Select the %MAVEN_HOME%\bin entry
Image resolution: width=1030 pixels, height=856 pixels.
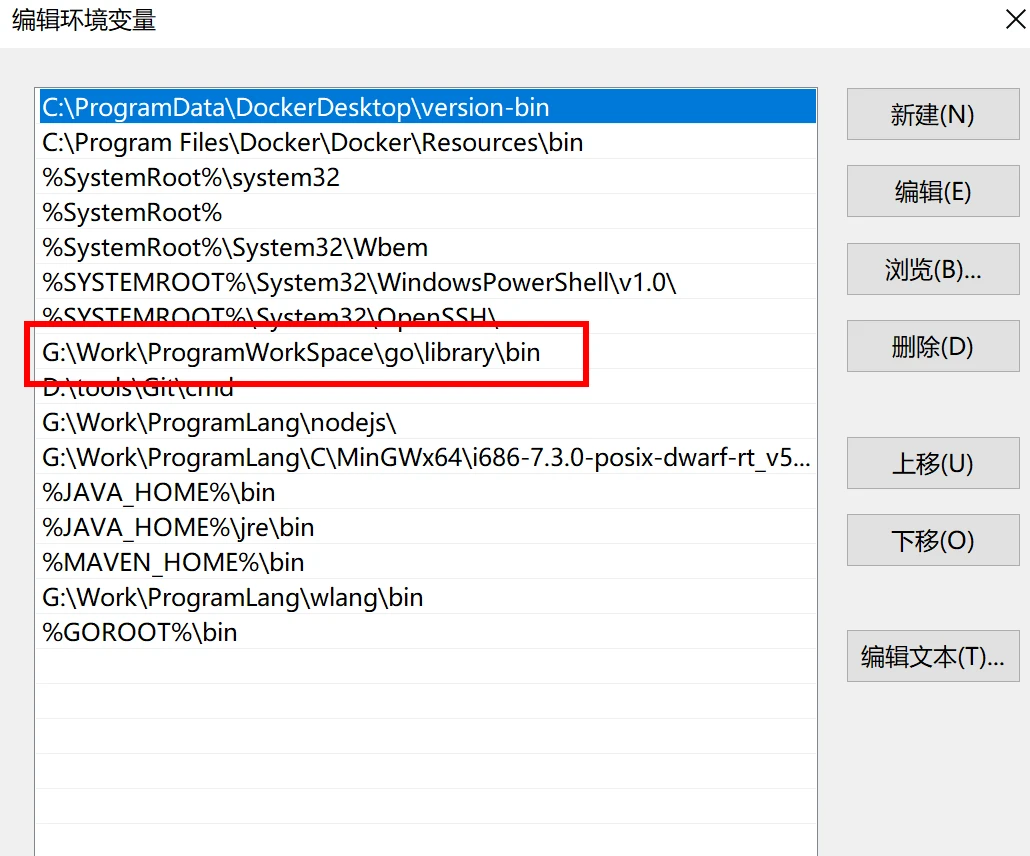(173, 563)
